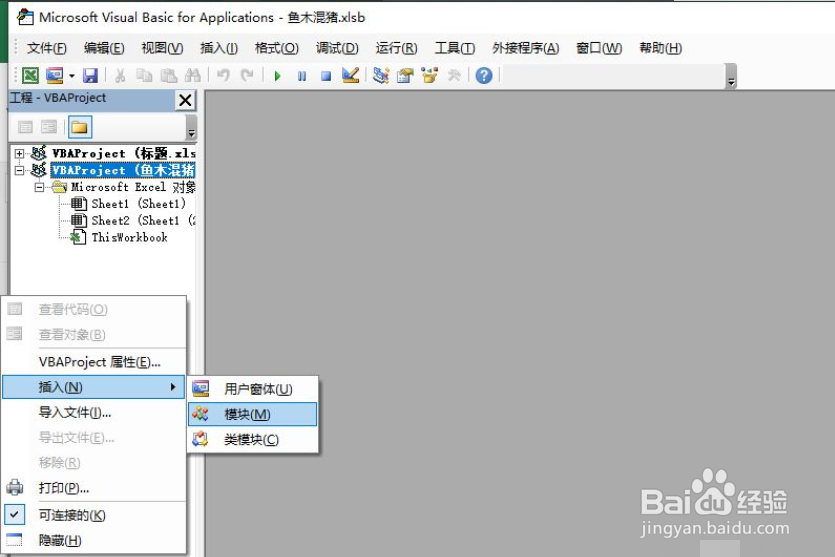
Task: Select VBAProject (鱼木混猪) in the tree
Action: click(x=123, y=170)
